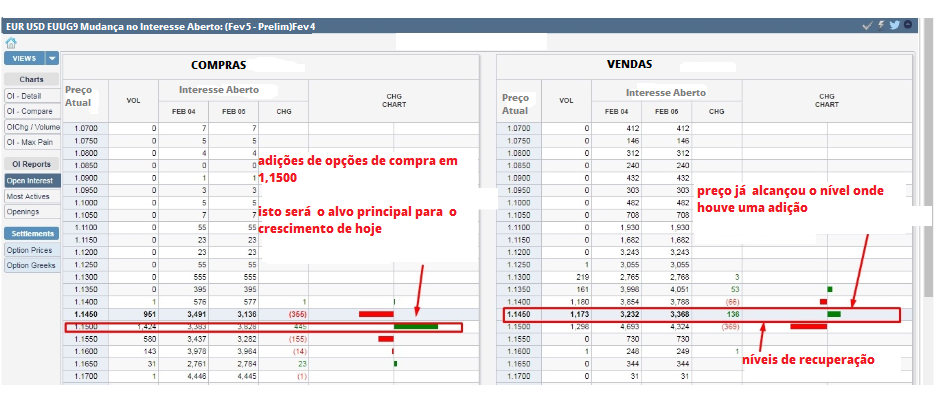Open the Most Actives report
This screenshot has width=943, height=395.
[x=32, y=196]
